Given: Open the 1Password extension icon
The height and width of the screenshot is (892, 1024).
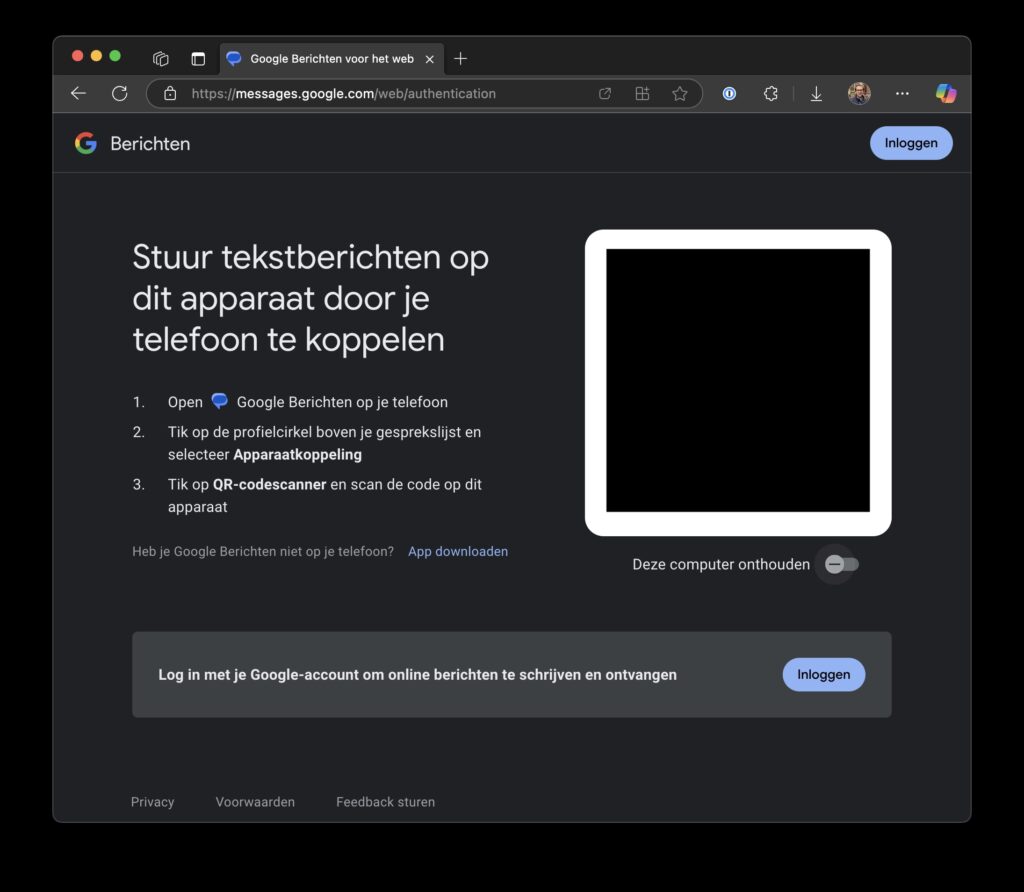Looking at the screenshot, I should coord(729,93).
